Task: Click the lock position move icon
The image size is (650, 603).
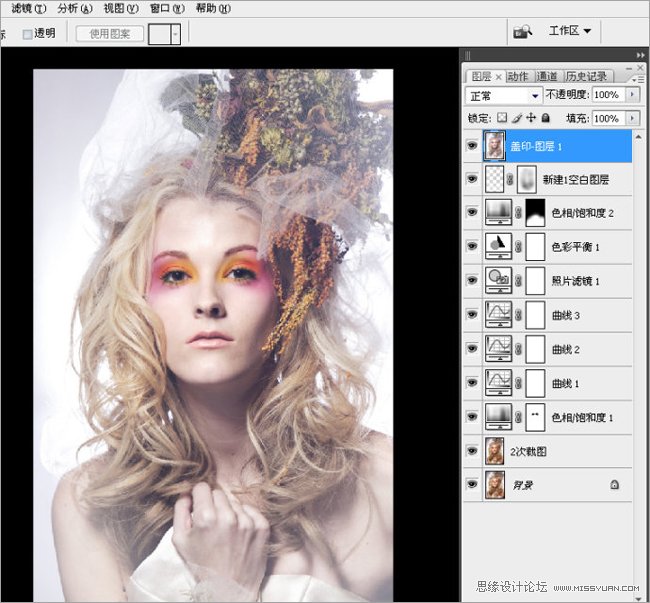Action: click(531, 118)
